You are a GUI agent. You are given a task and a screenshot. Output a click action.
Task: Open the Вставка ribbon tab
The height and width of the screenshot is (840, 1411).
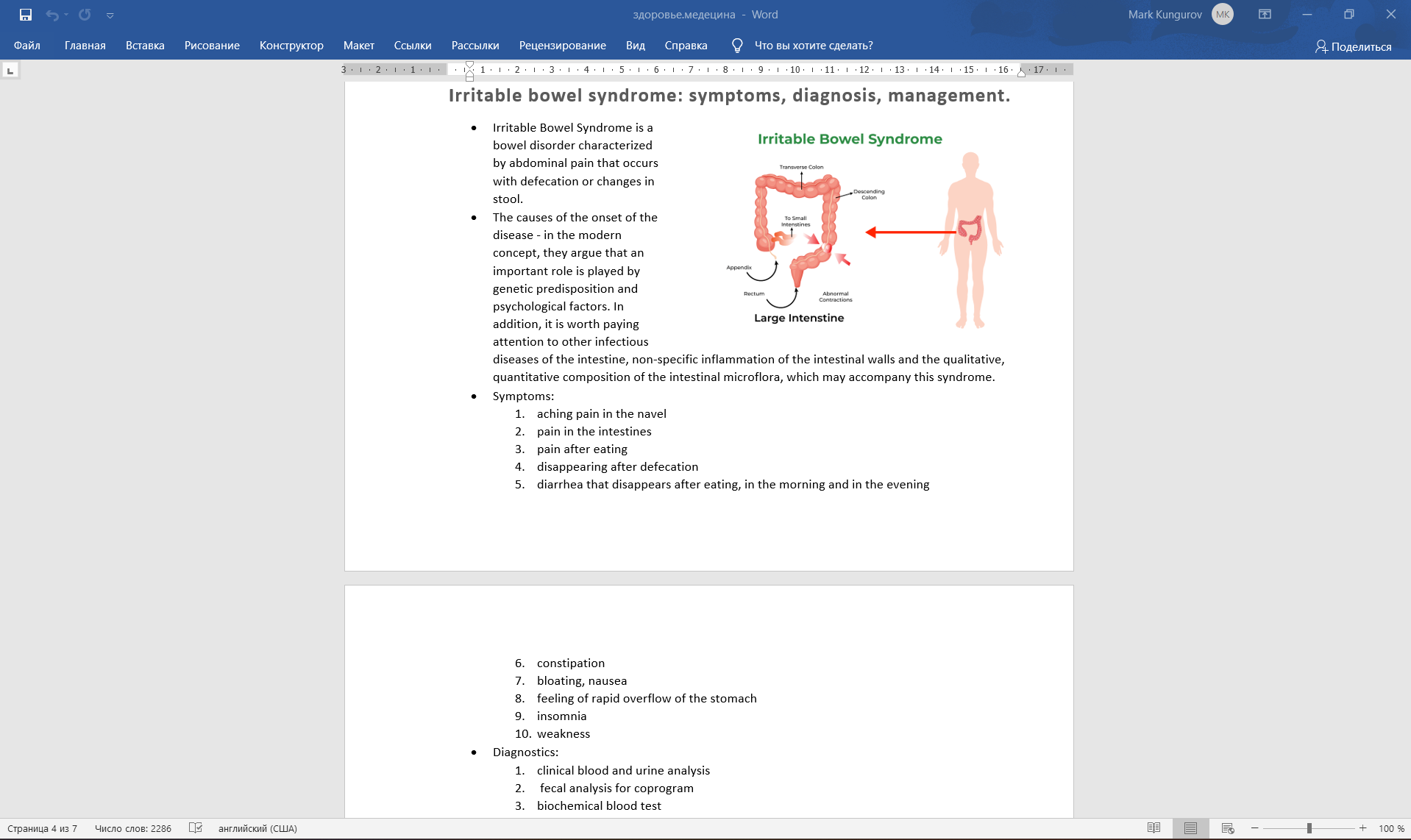pyautogui.click(x=145, y=46)
